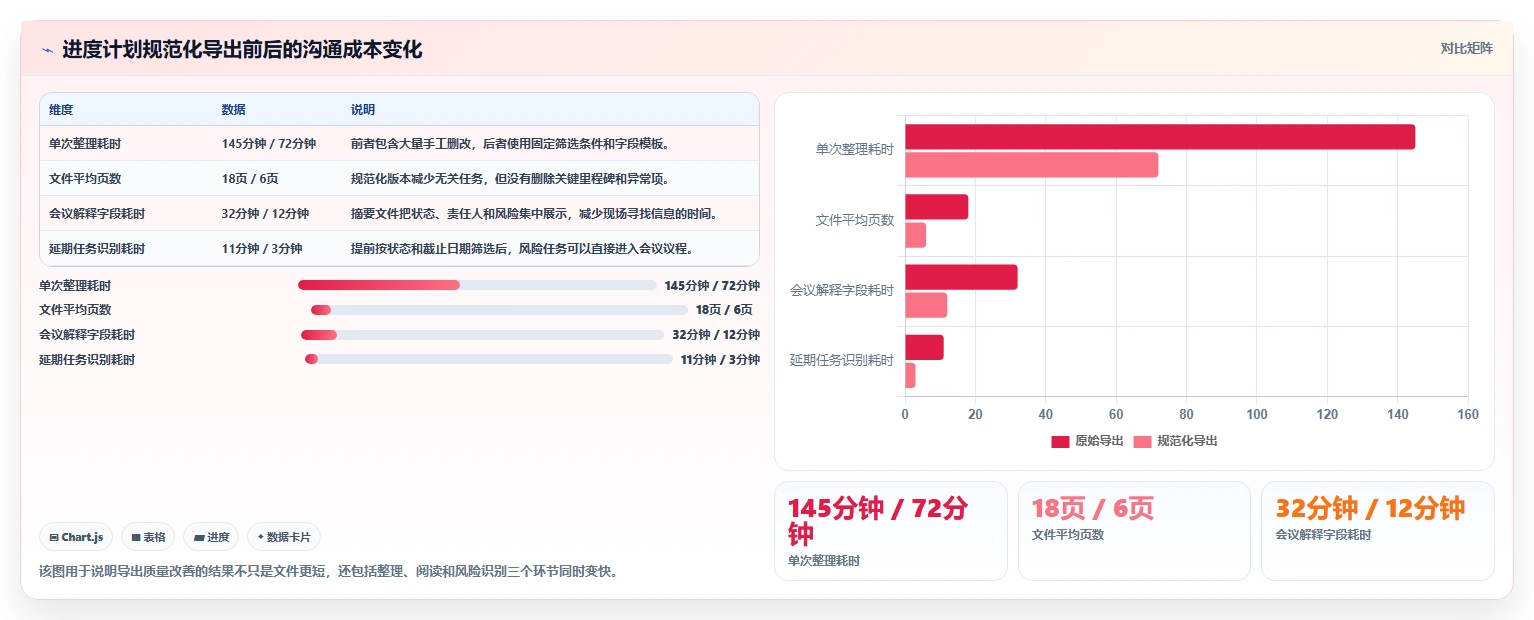Click chart axis label 单次整理耗时
The width and height of the screenshot is (1534, 620).
coord(855,150)
